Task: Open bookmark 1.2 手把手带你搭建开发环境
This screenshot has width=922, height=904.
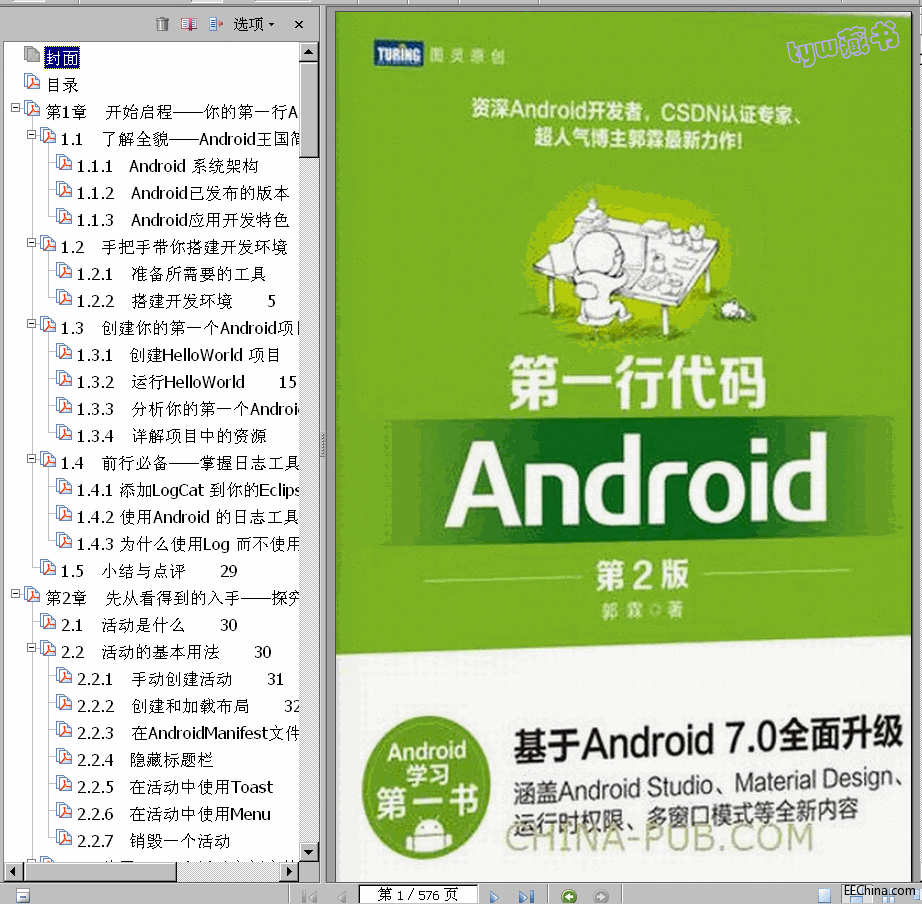Action: 174,247
